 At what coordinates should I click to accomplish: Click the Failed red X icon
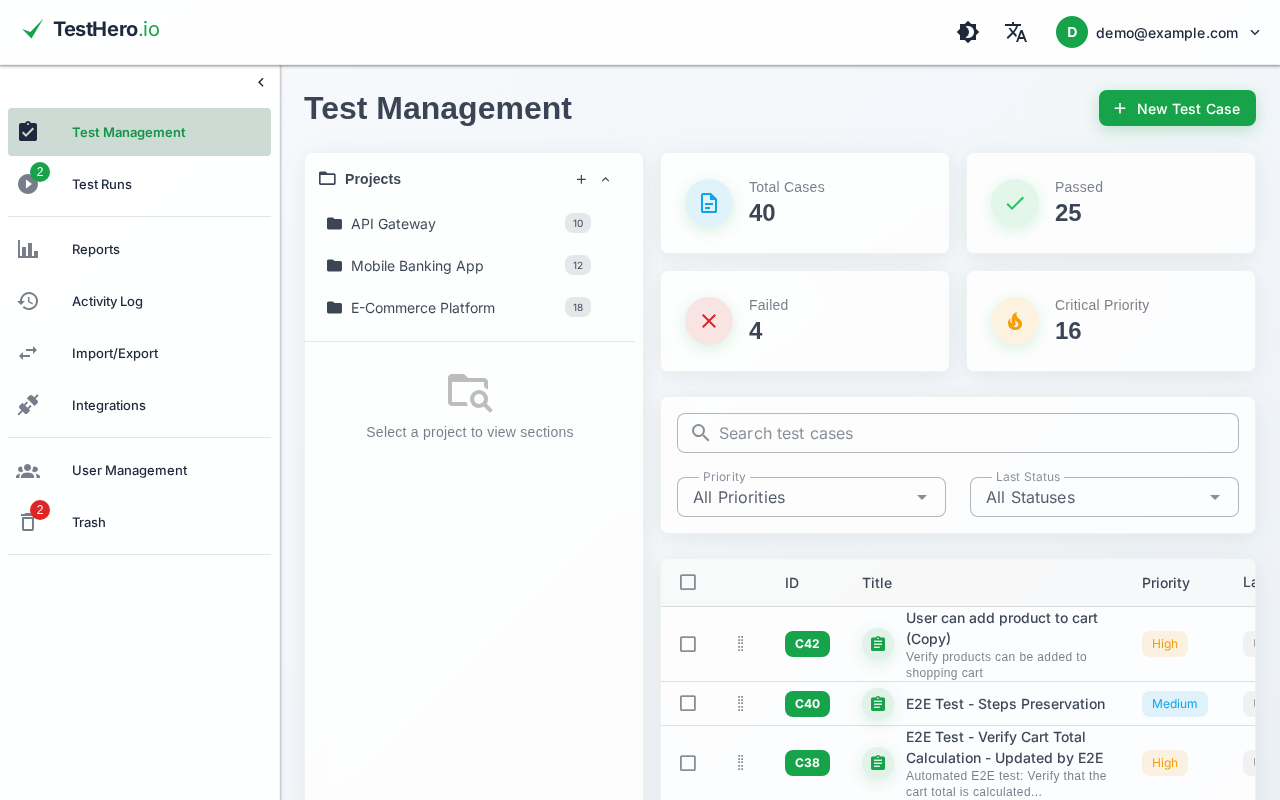click(709, 321)
